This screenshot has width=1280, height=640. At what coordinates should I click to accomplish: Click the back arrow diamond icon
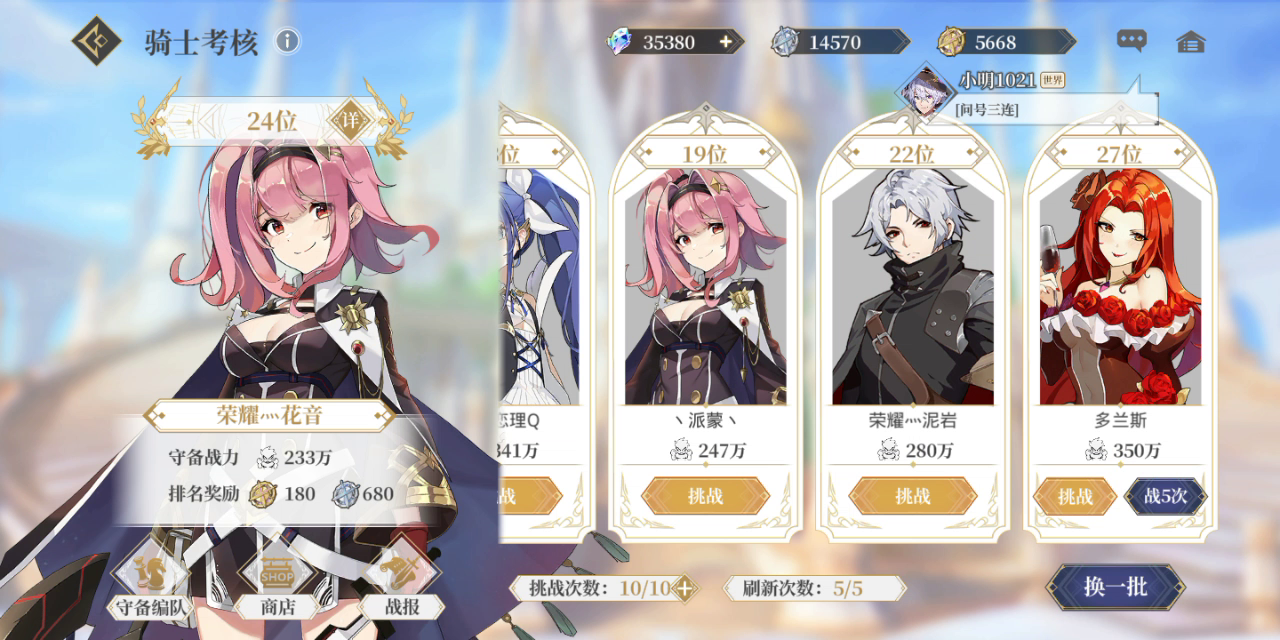point(97,41)
